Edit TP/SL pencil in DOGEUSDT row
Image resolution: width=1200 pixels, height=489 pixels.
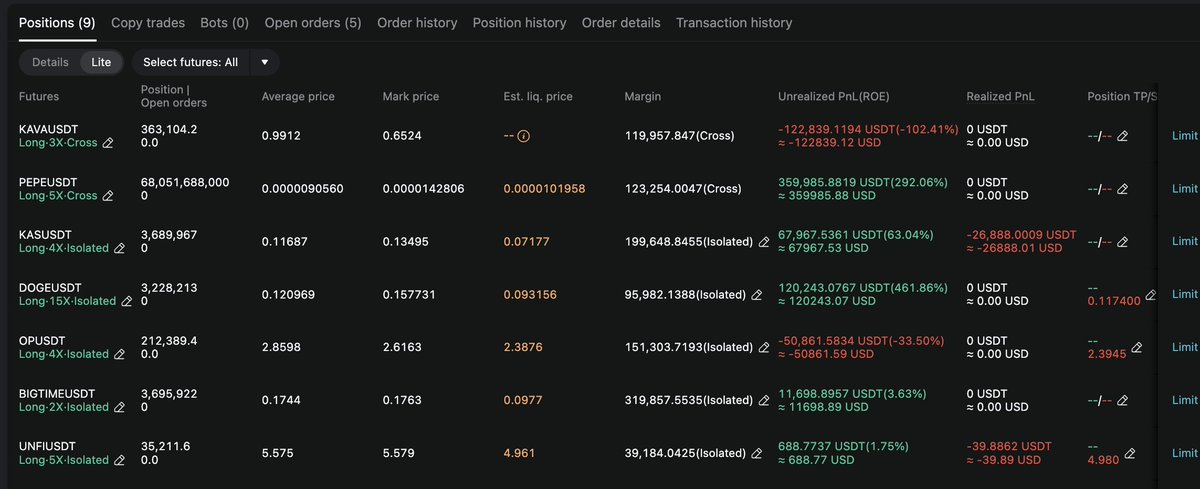(1150, 295)
